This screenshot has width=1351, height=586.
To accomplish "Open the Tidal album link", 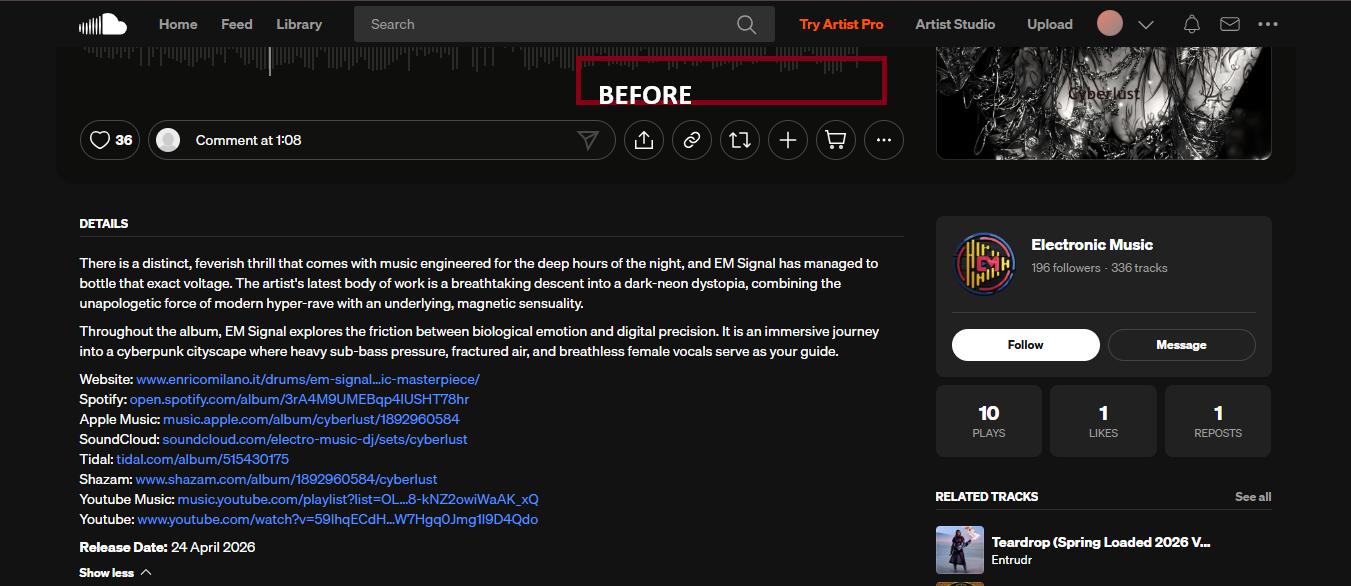I will (x=203, y=459).
